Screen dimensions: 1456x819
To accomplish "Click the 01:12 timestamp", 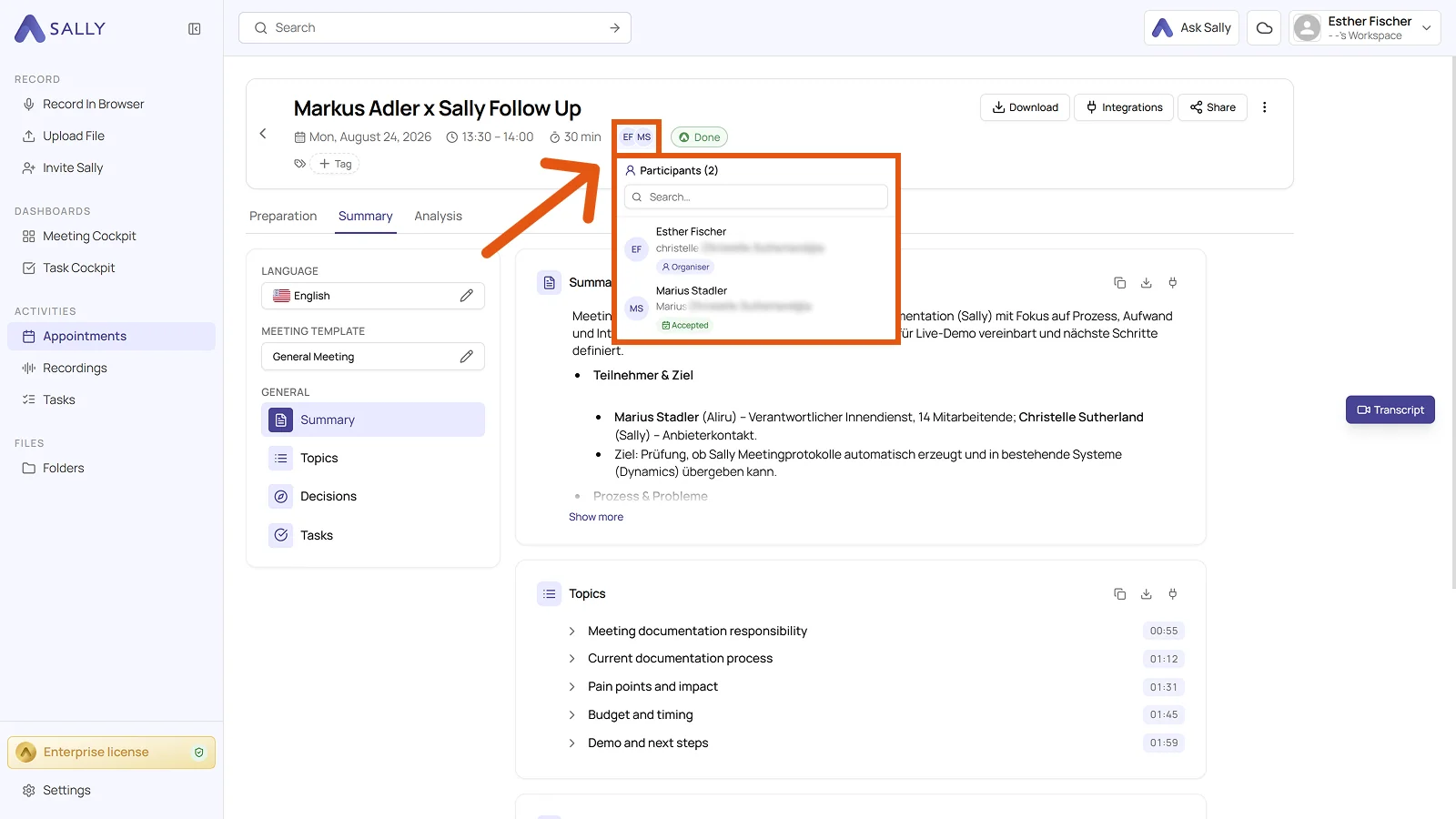I will click(1164, 660).
